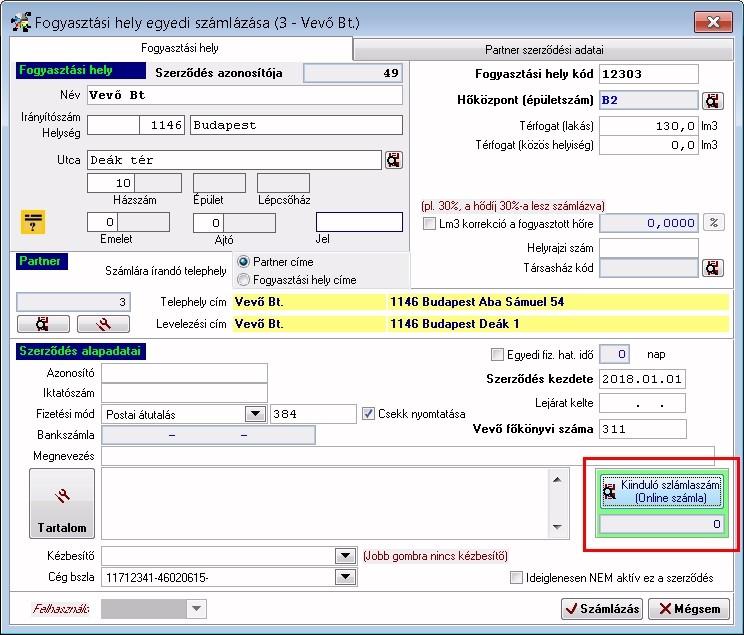Enable Lm3 korrekció a fogyasztott hőre
Image resolution: width=744 pixels, height=635 pixels.
point(429,224)
